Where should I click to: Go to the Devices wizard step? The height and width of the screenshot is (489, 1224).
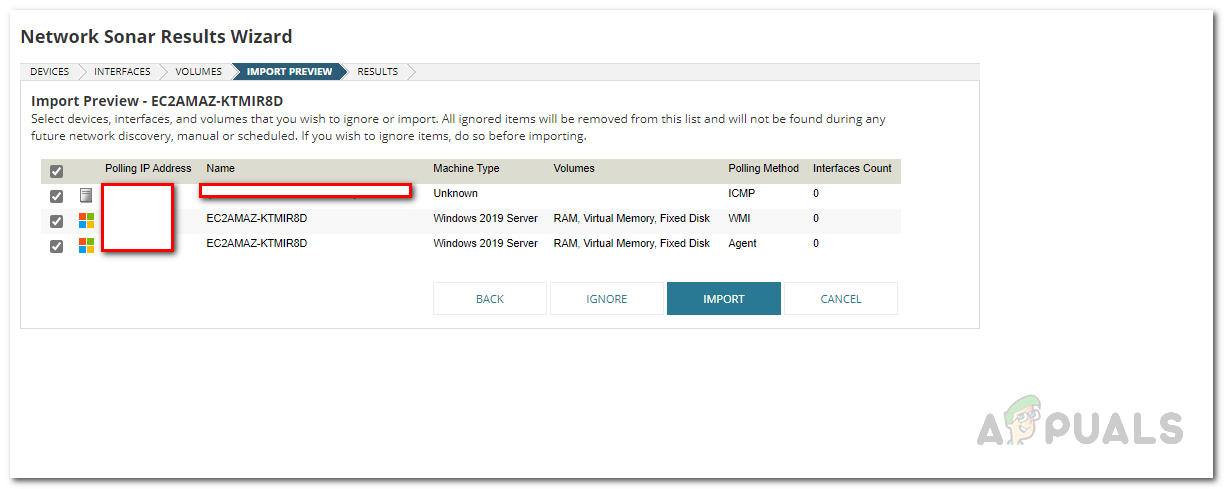point(50,72)
